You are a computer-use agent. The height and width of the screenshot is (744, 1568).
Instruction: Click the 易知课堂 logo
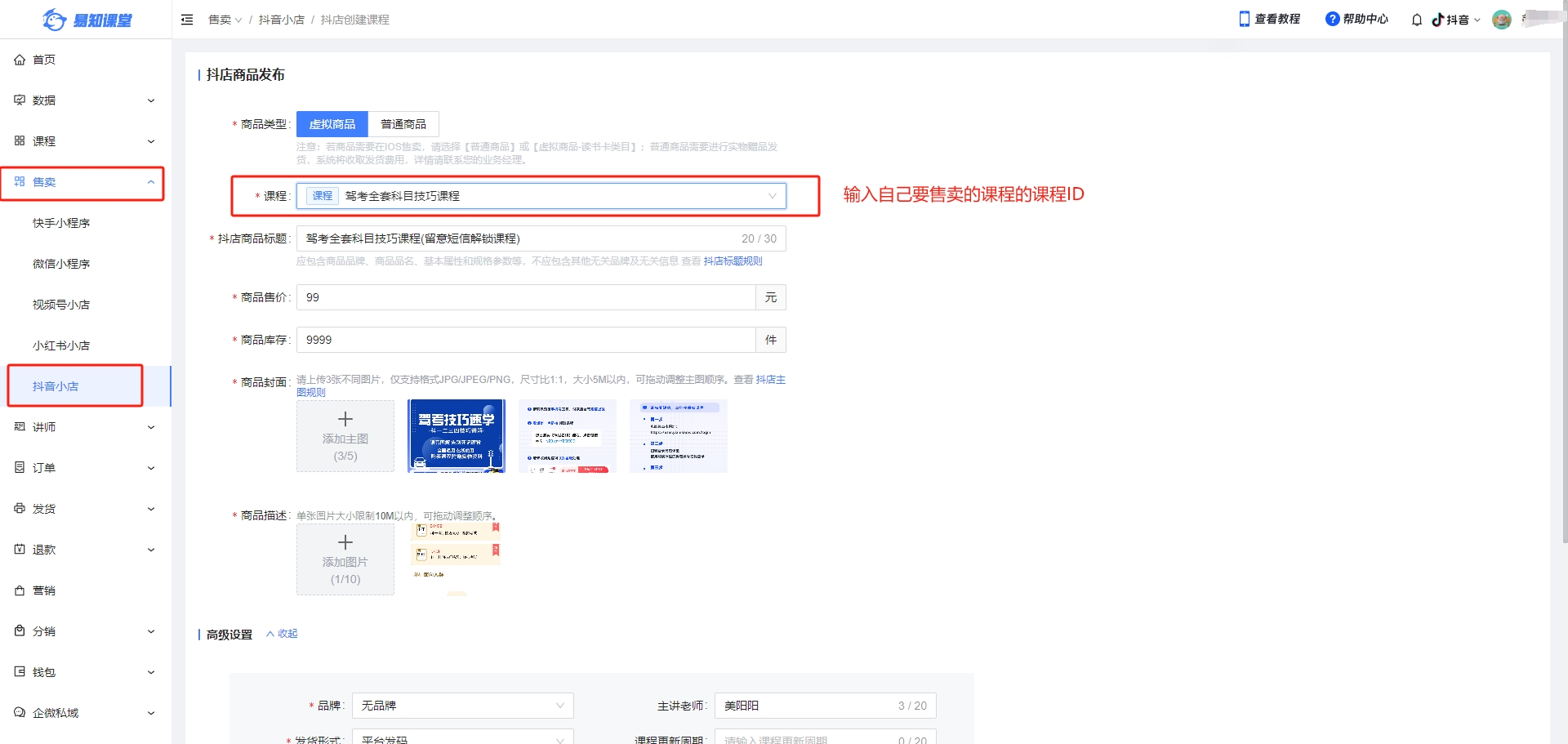point(87,20)
